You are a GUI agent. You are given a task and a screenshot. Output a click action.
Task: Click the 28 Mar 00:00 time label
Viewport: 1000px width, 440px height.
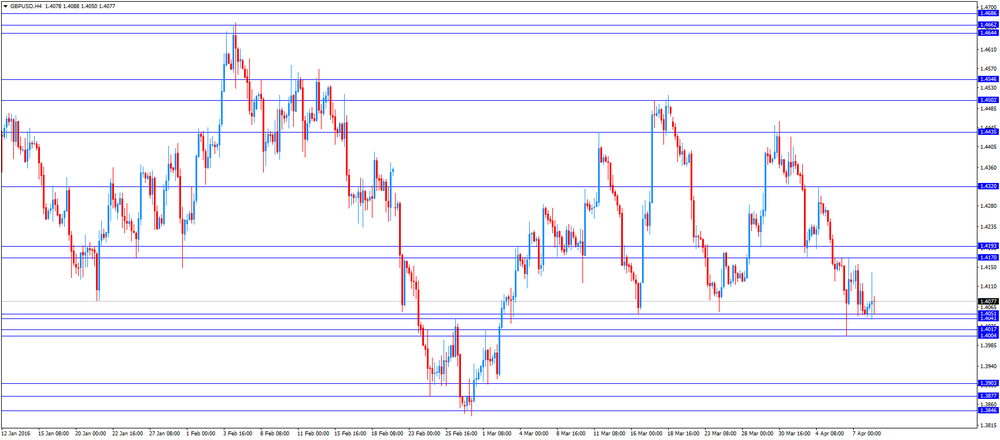[x=756, y=434]
